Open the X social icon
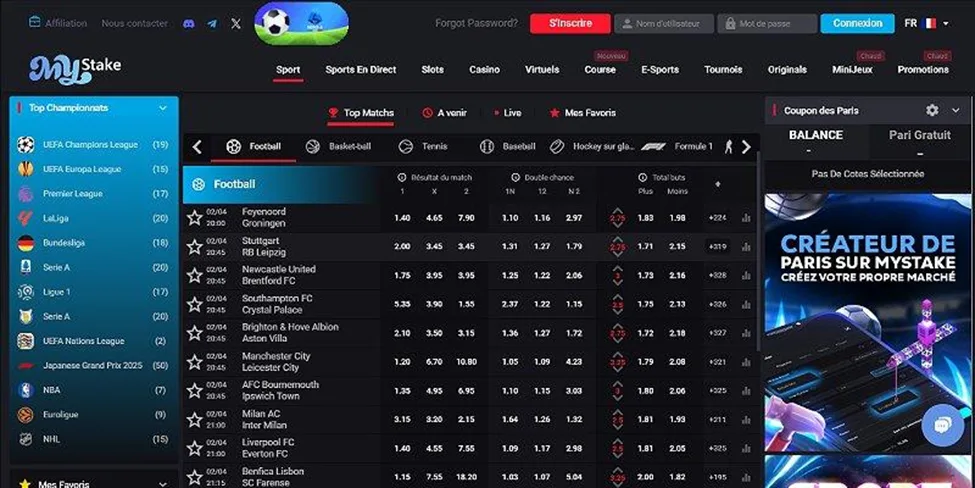Screen dimensions: 975x488 [236, 23]
